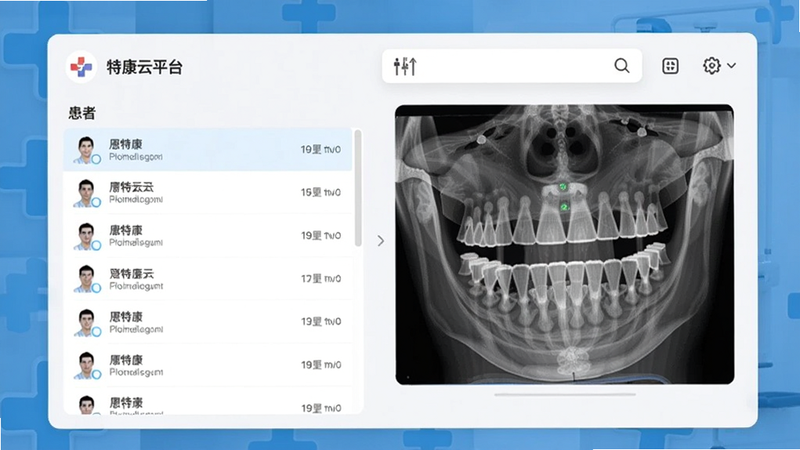
Task: Toggle status circle on fourth patient avatar
Action: pos(95,288)
